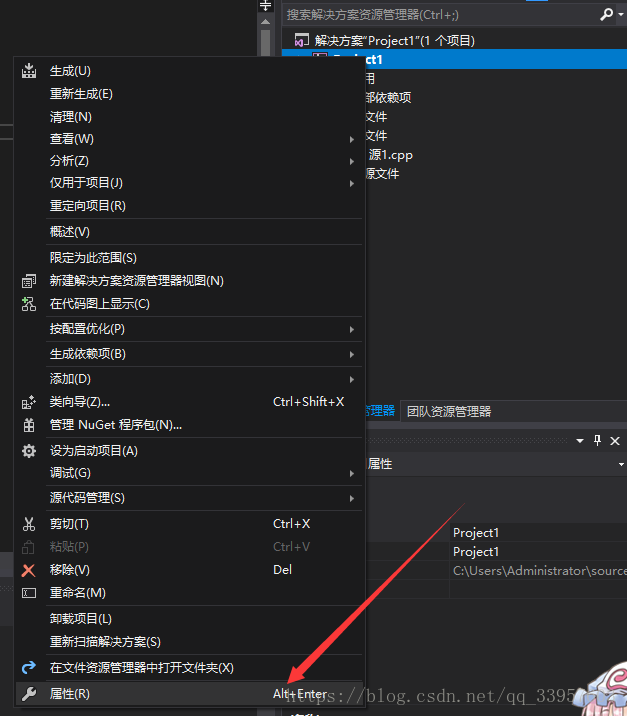Select 重定向项目(R) menu item
Image resolution: width=627 pixels, height=716 pixels.
pos(87,206)
